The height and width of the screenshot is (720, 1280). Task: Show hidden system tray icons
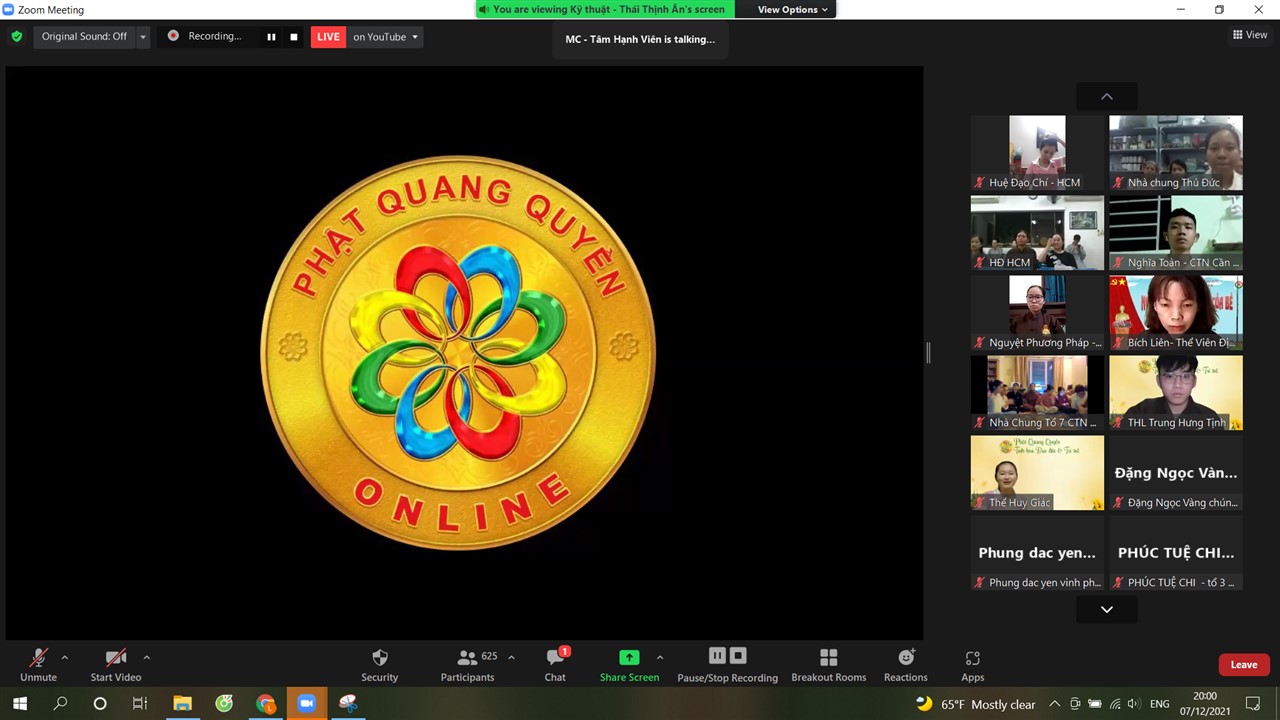click(1057, 704)
